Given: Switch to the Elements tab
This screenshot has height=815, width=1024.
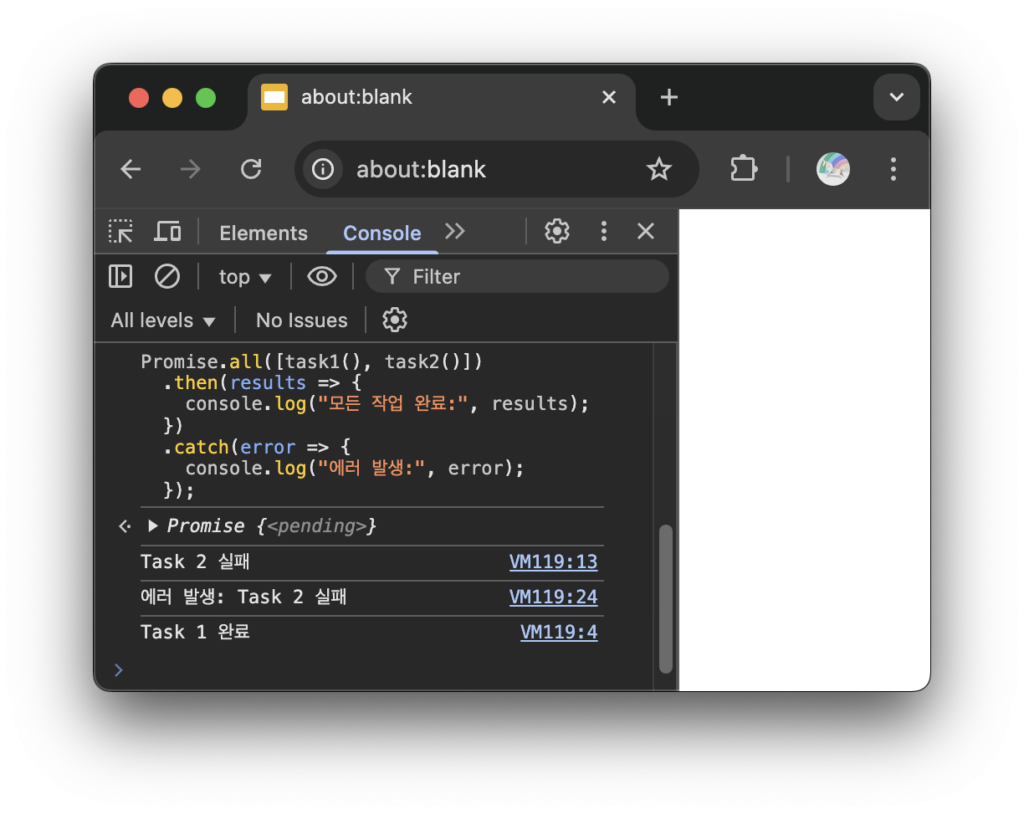Looking at the screenshot, I should (263, 233).
